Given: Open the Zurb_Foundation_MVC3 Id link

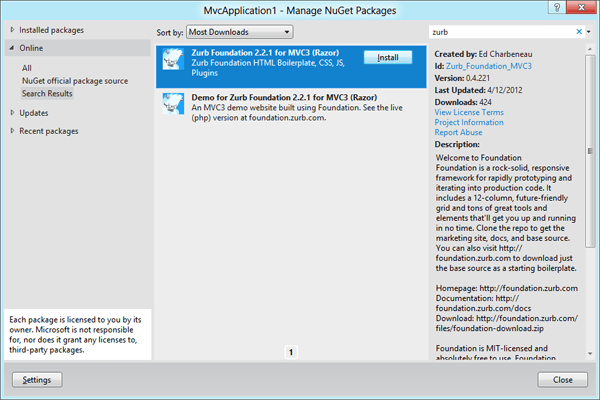Looking at the screenshot, I should (489, 66).
